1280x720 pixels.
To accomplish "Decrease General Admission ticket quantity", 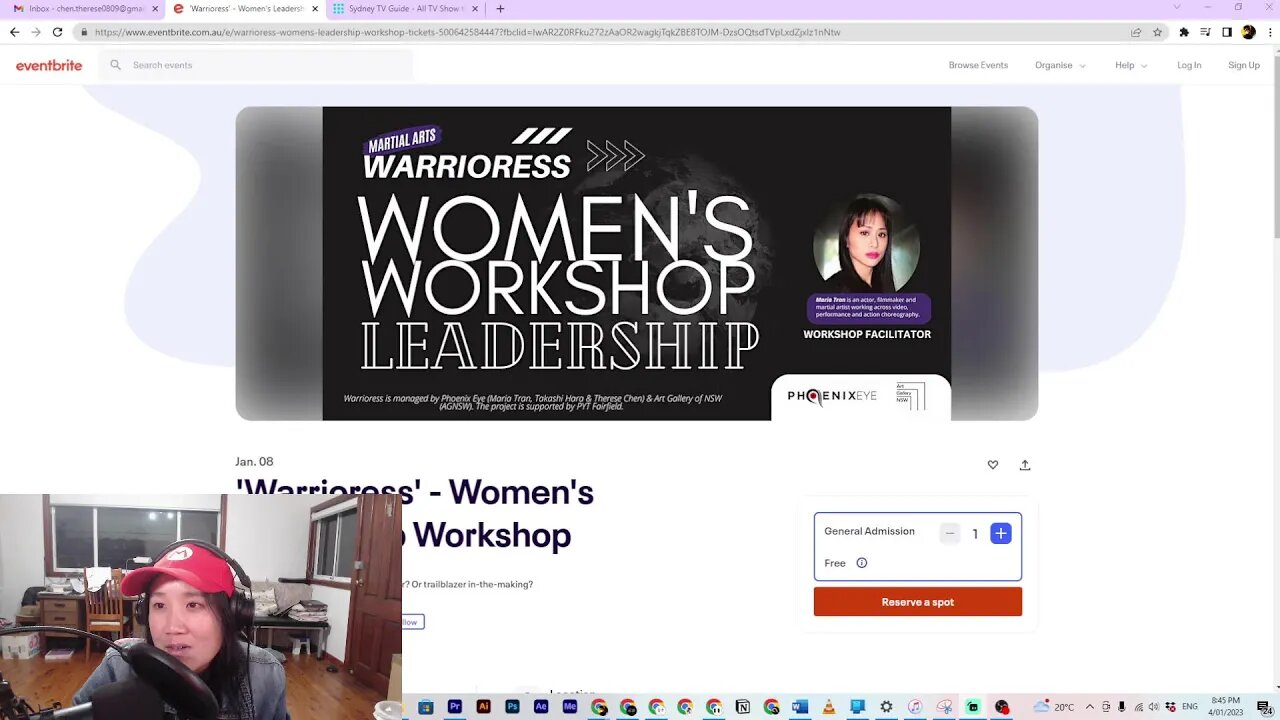I will click(950, 534).
